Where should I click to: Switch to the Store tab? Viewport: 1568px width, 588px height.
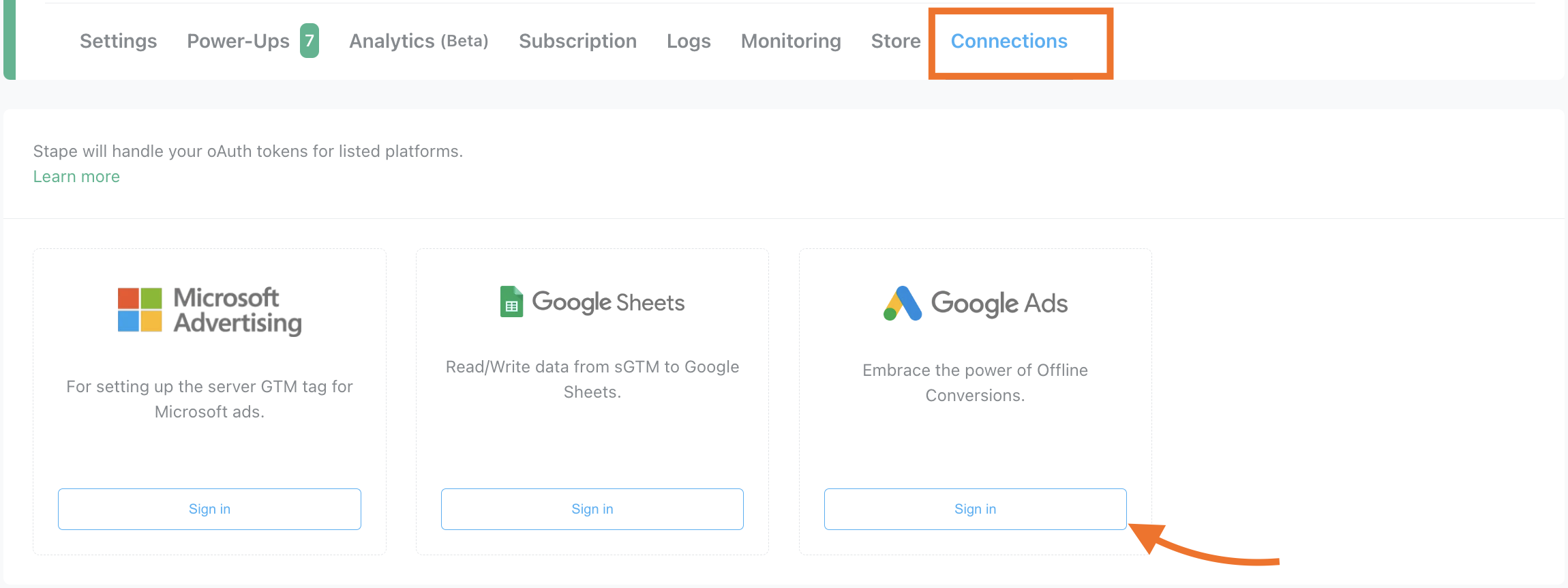[x=896, y=41]
